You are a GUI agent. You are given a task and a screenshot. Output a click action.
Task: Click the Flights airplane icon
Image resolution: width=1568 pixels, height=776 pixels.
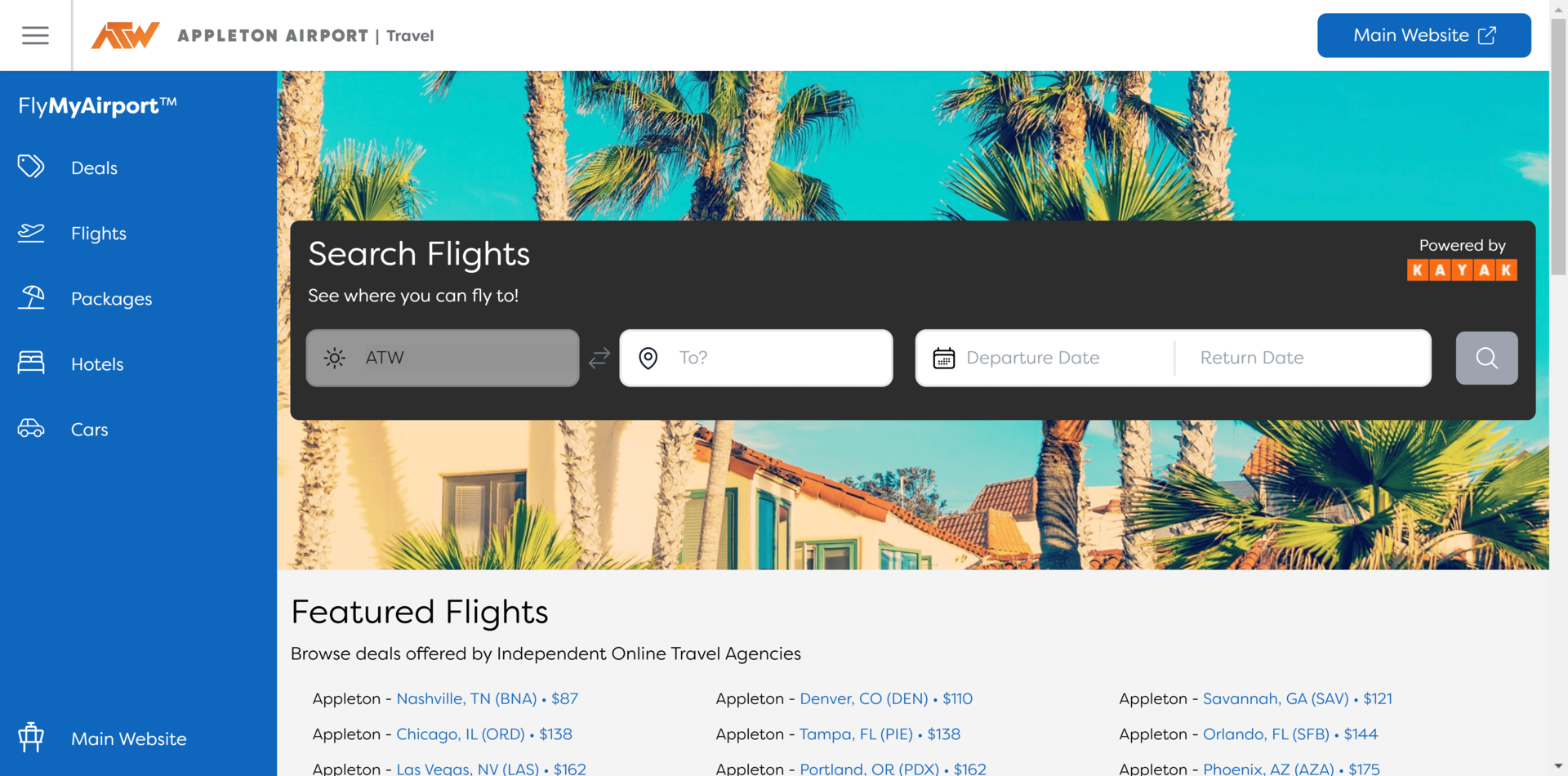pos(31,233)
